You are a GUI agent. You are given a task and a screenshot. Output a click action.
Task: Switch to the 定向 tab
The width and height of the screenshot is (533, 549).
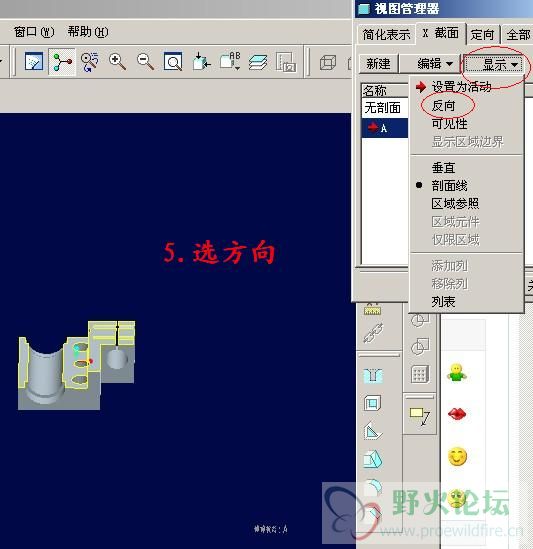pyautogui.click(x=482, y=35)
